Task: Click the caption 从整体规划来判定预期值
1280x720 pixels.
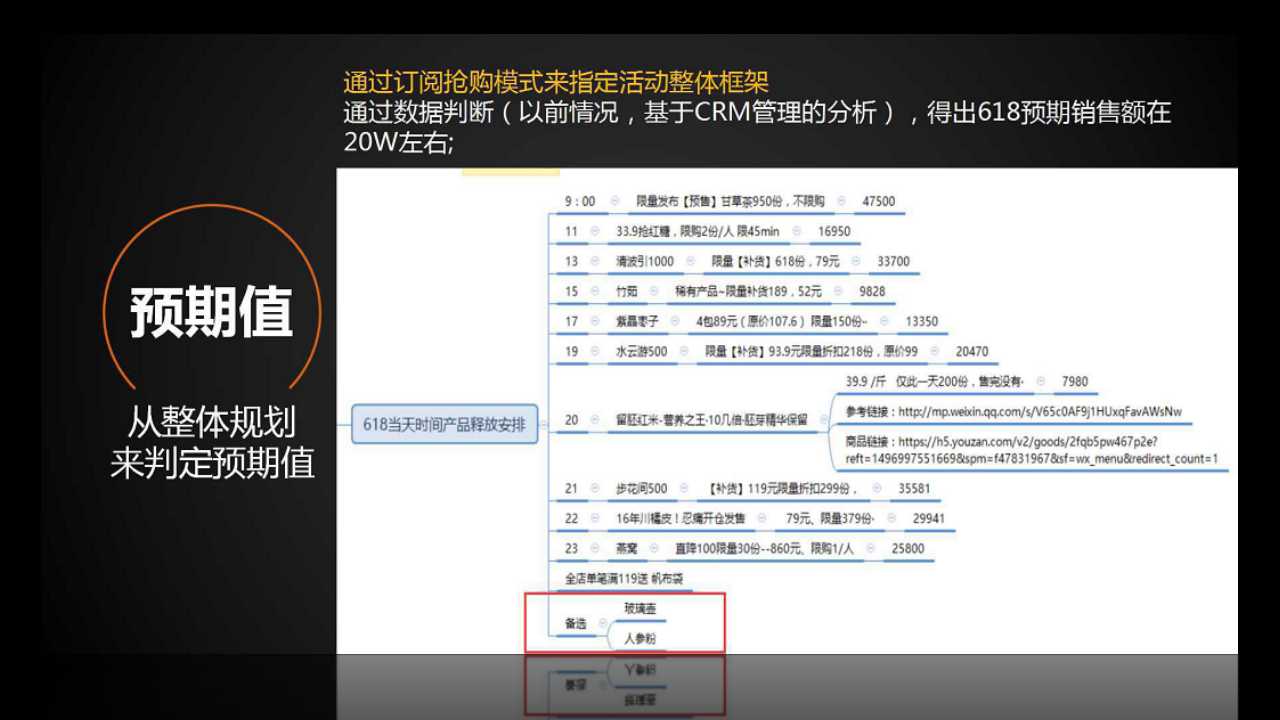Action: 212,442
